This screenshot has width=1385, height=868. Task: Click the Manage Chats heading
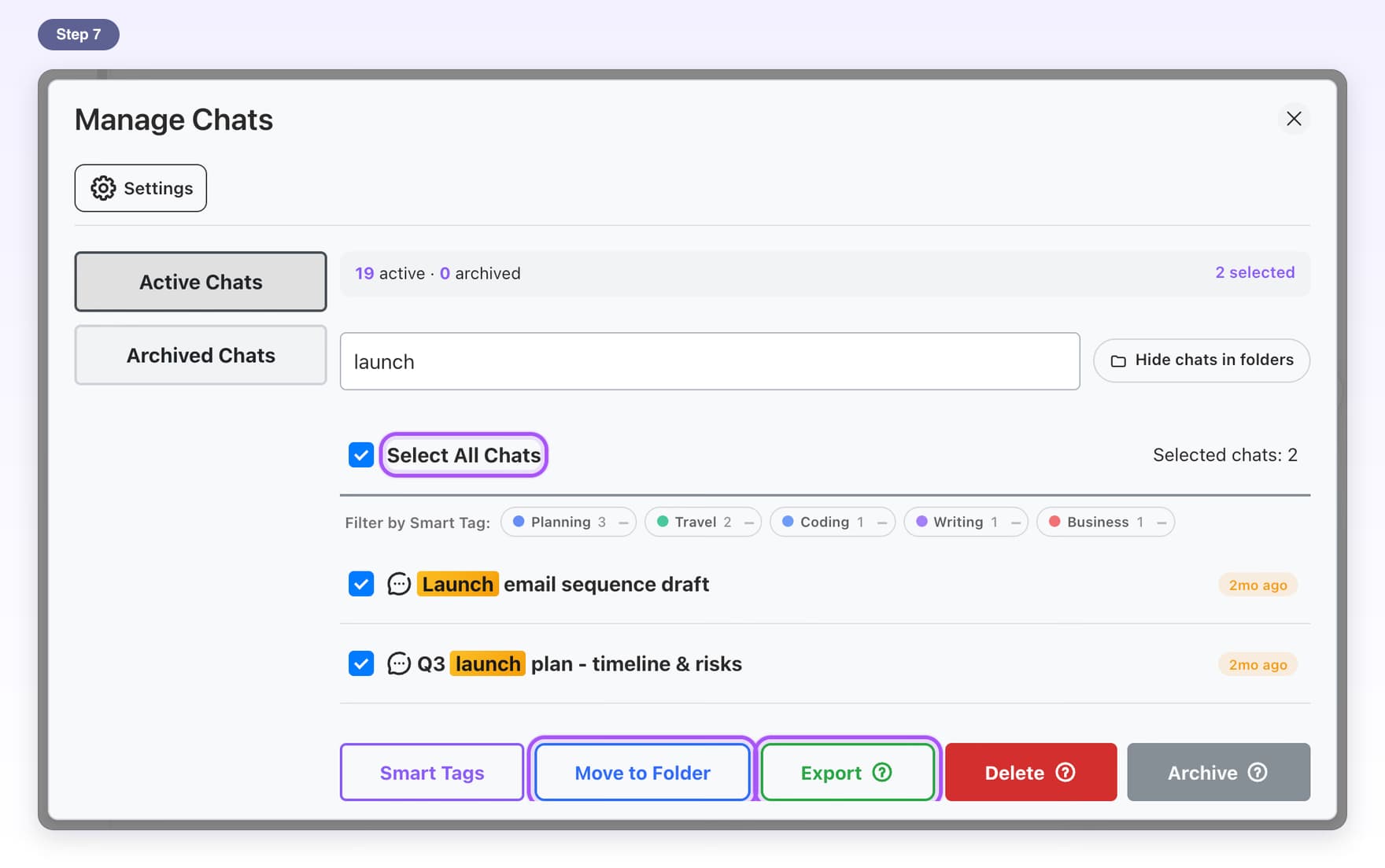[174, 120]
